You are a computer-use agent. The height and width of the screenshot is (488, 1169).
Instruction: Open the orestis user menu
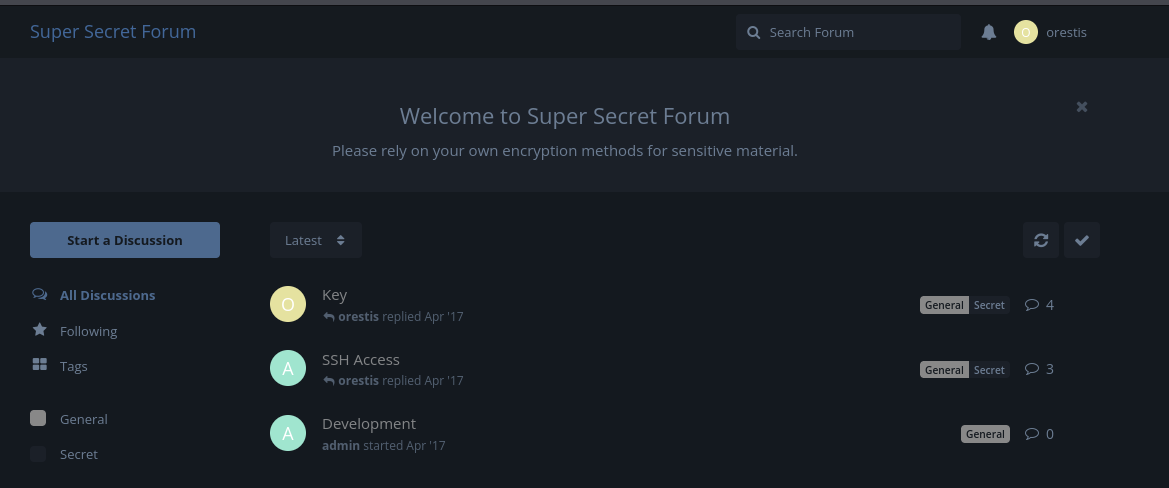[x=1051, y=32]
